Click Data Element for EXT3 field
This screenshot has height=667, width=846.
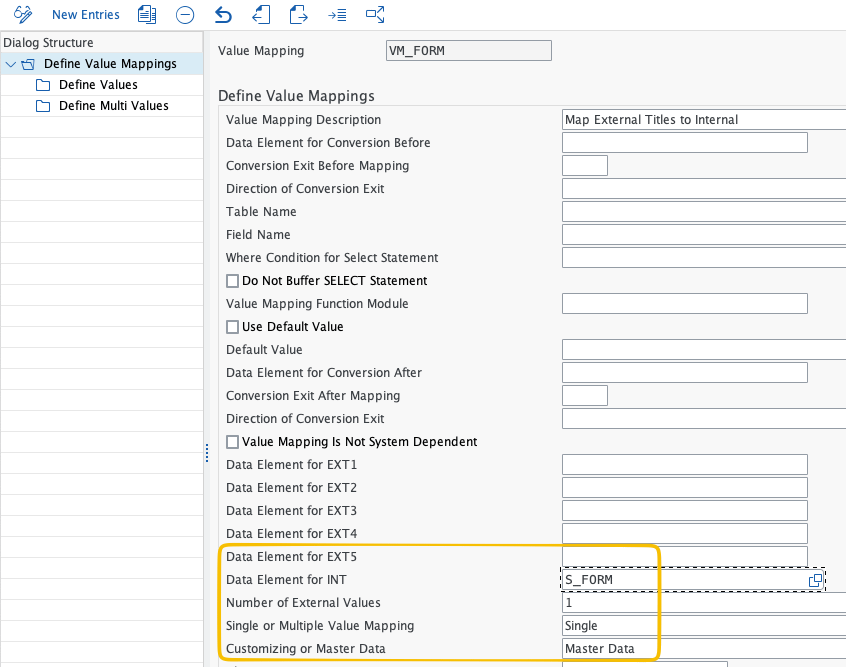point(685,511)
